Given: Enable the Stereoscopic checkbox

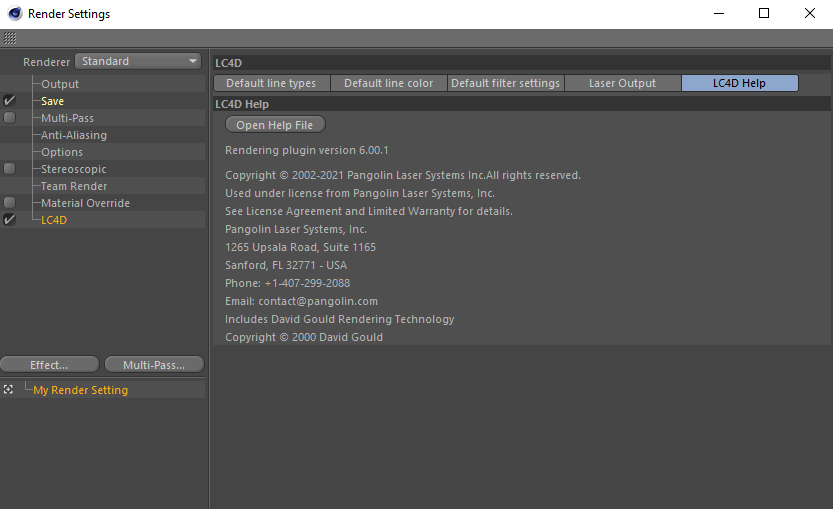Looking at the screenshot, I should coord(10,169).
